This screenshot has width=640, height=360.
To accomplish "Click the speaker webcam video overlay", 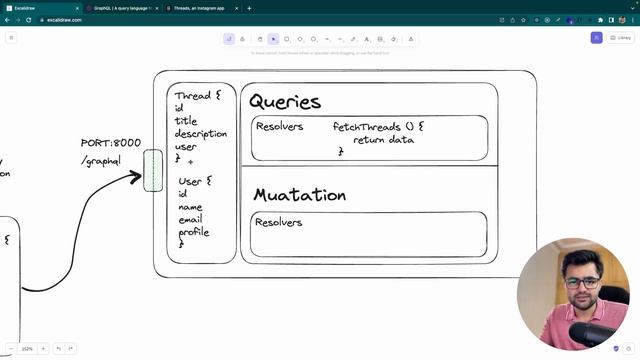I will click(x=573, y=294).
